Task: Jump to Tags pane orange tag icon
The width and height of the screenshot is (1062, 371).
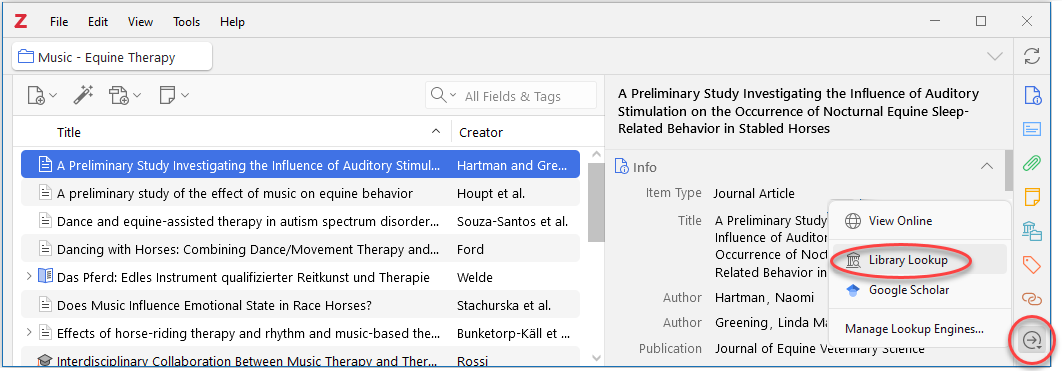Action: pyautogui.click(x=1032, y=265)
